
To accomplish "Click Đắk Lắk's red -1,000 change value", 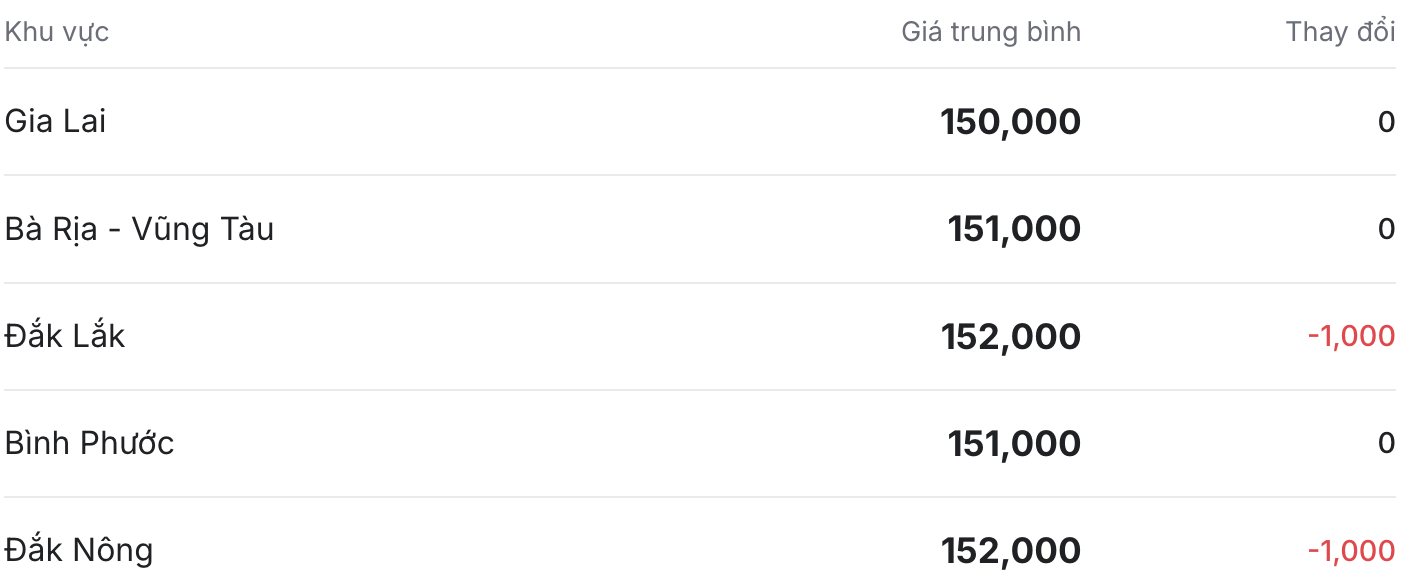I will [1351, 336].
